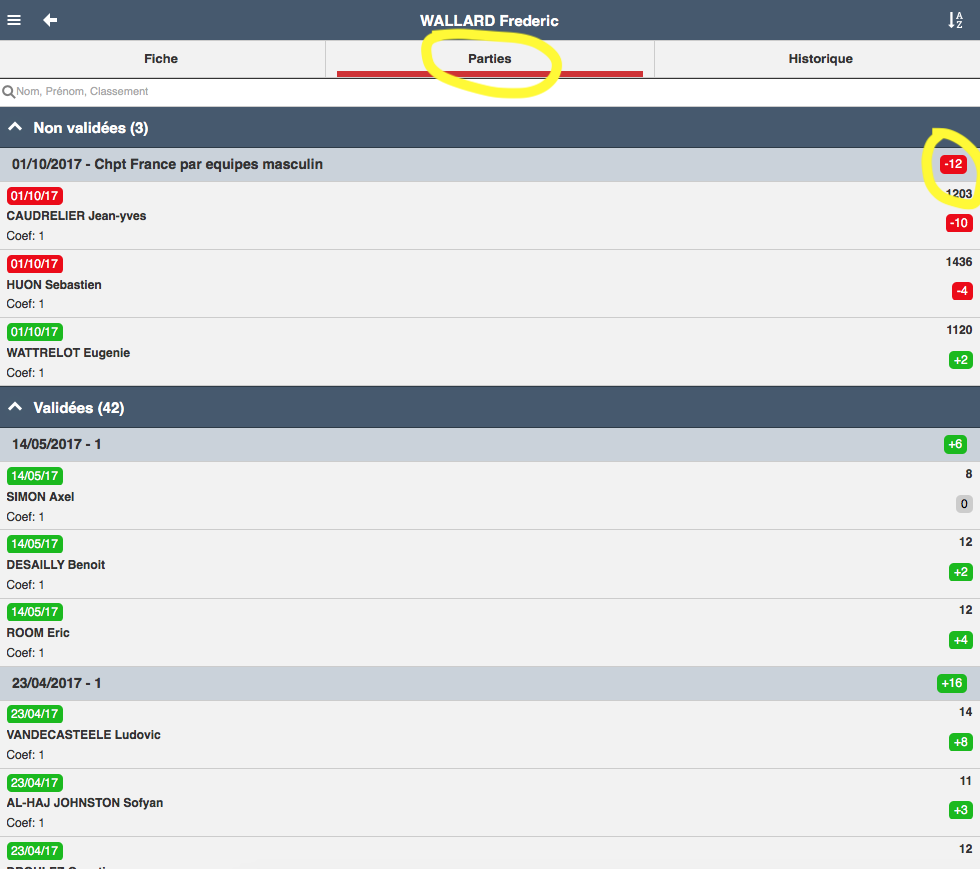Switch to the Fiche tab
Screen dimensions: 980x869
(161, 59)
